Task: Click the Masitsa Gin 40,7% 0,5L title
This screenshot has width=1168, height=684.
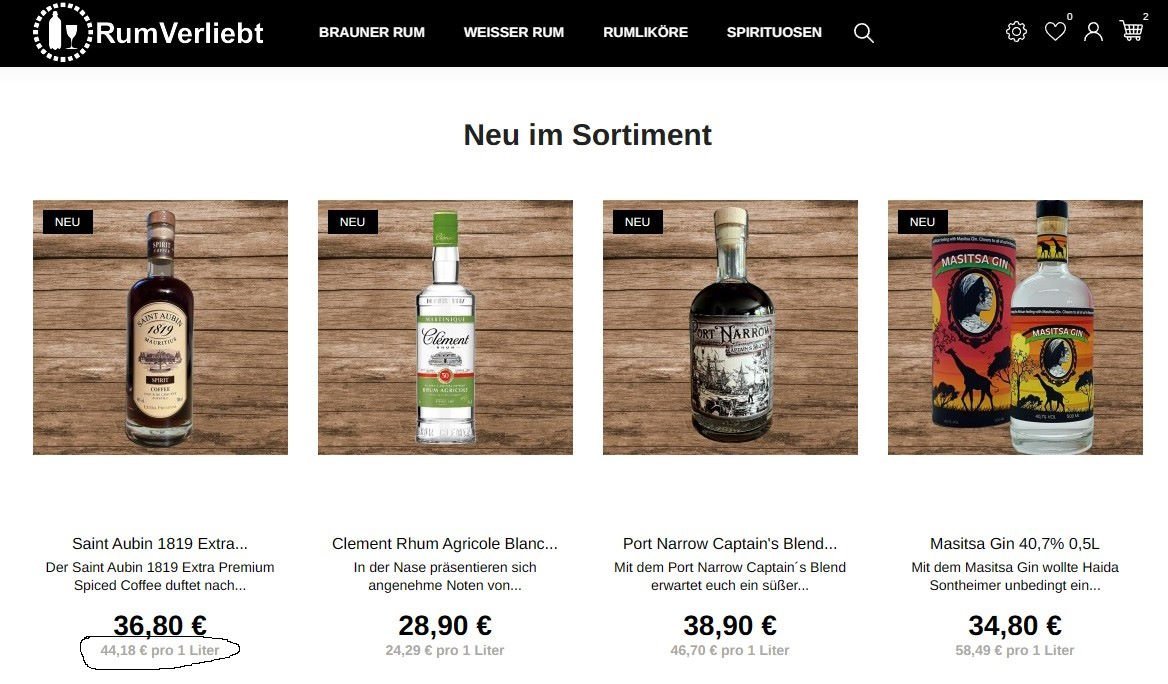Action: click(1015, 543)
